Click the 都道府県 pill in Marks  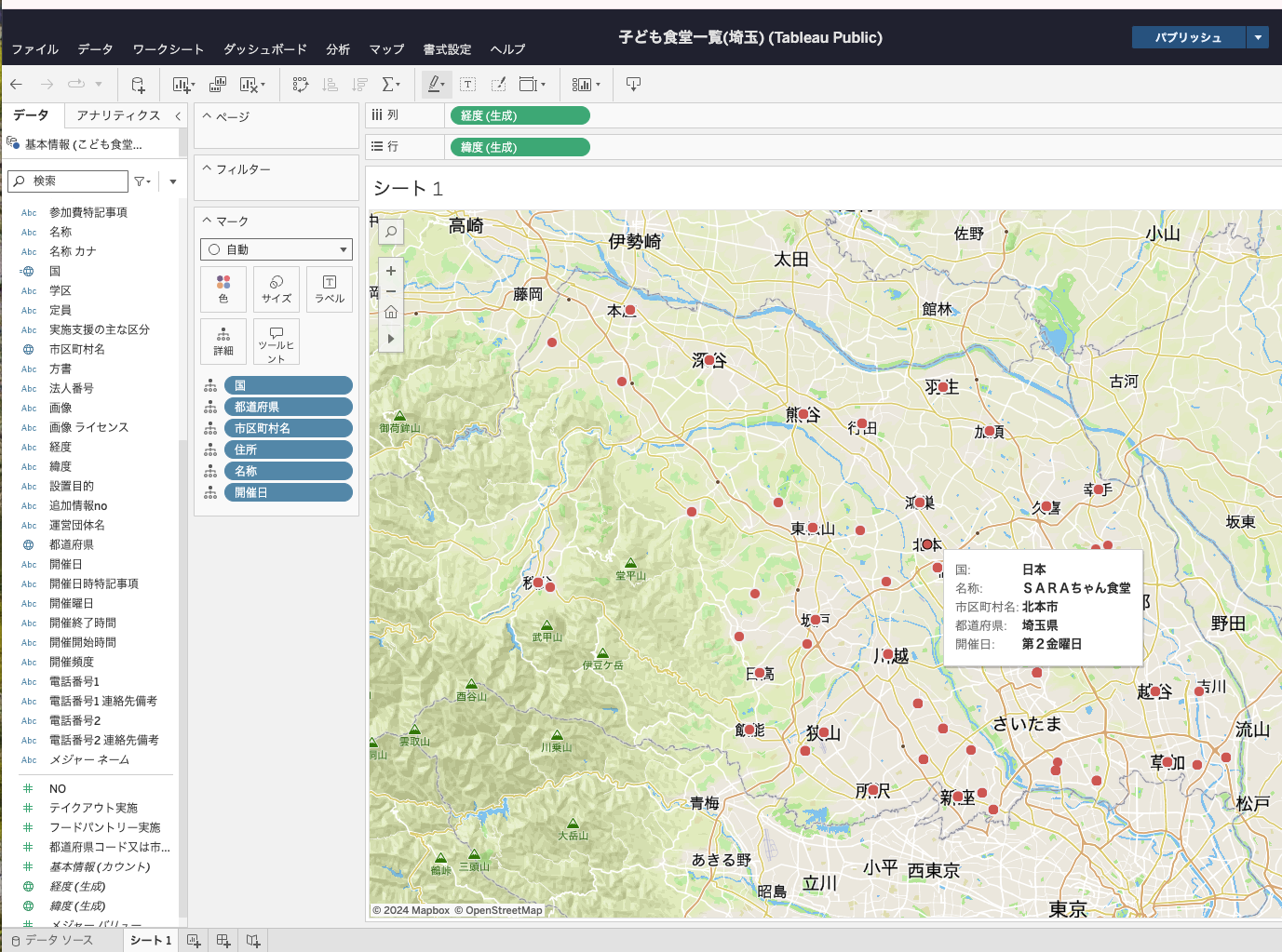click(x=289, y=407)
